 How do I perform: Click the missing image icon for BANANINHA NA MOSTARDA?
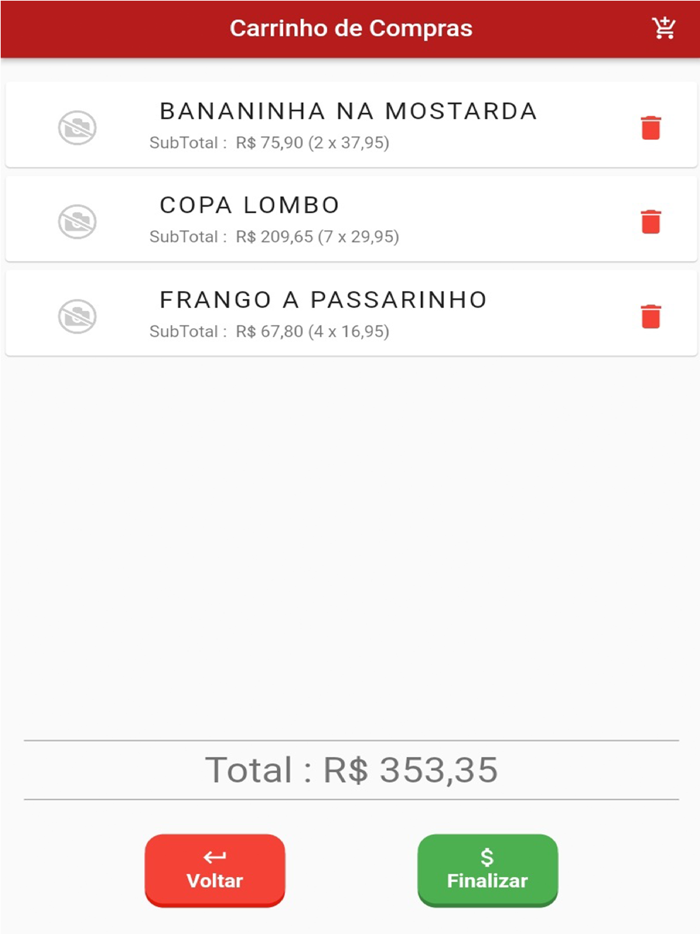pyautogui.click(x=75, y=127)
